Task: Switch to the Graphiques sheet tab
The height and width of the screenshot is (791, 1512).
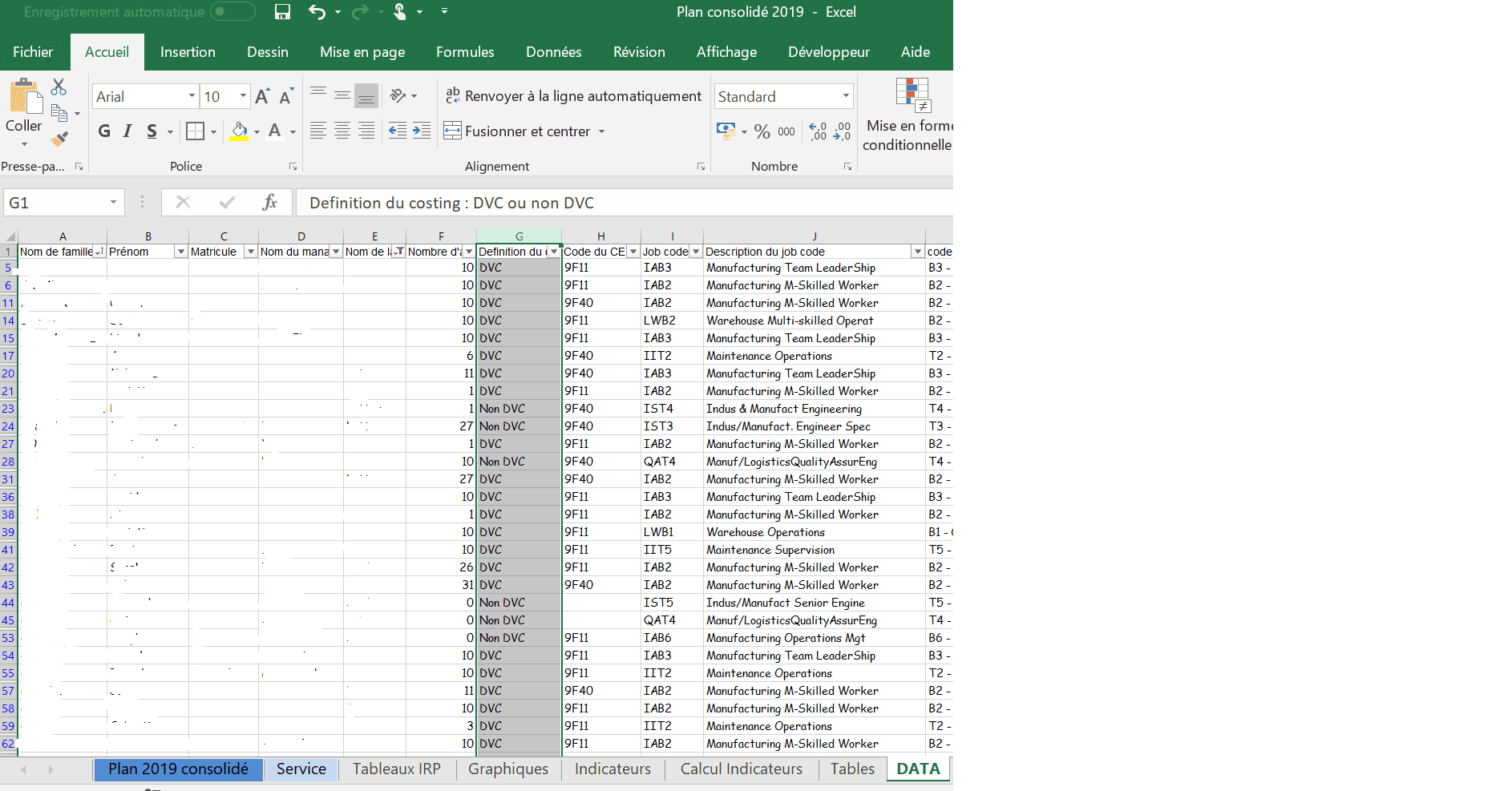Action: click(x=508, y=769)
